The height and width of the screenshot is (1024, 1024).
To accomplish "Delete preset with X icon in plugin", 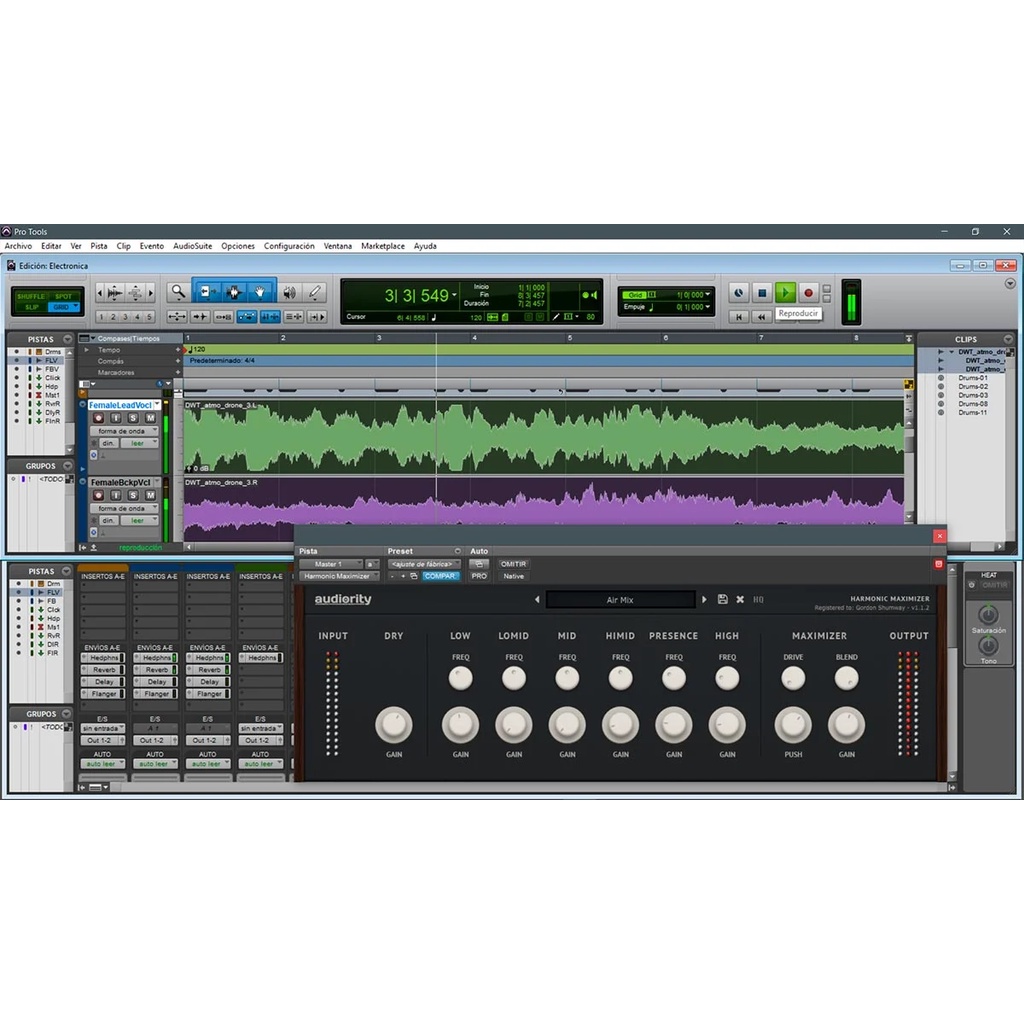I will click(x=740, y=599).
